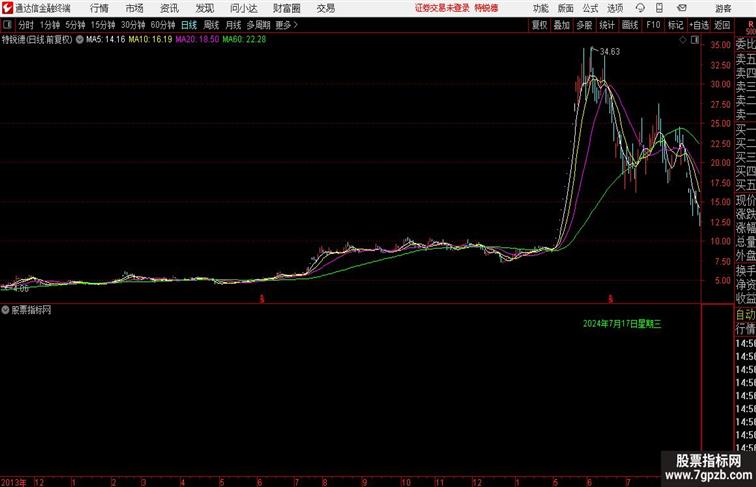
Task: Click the 复权 button
Action: (539, 25)
